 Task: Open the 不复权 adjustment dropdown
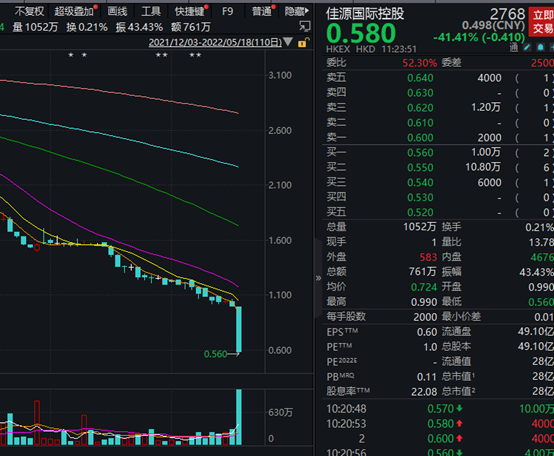29,12
